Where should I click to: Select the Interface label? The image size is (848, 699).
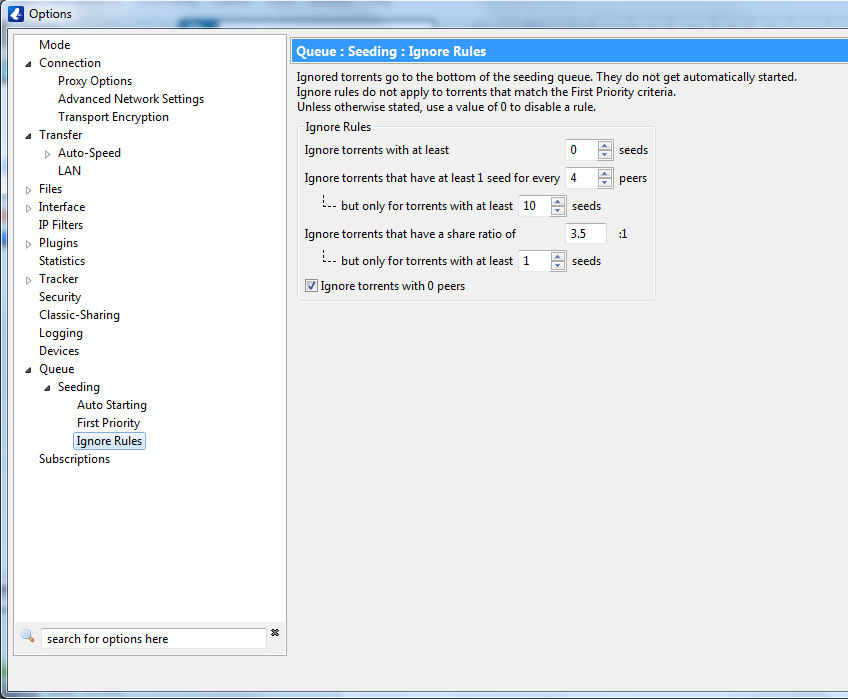click(62, 207)
